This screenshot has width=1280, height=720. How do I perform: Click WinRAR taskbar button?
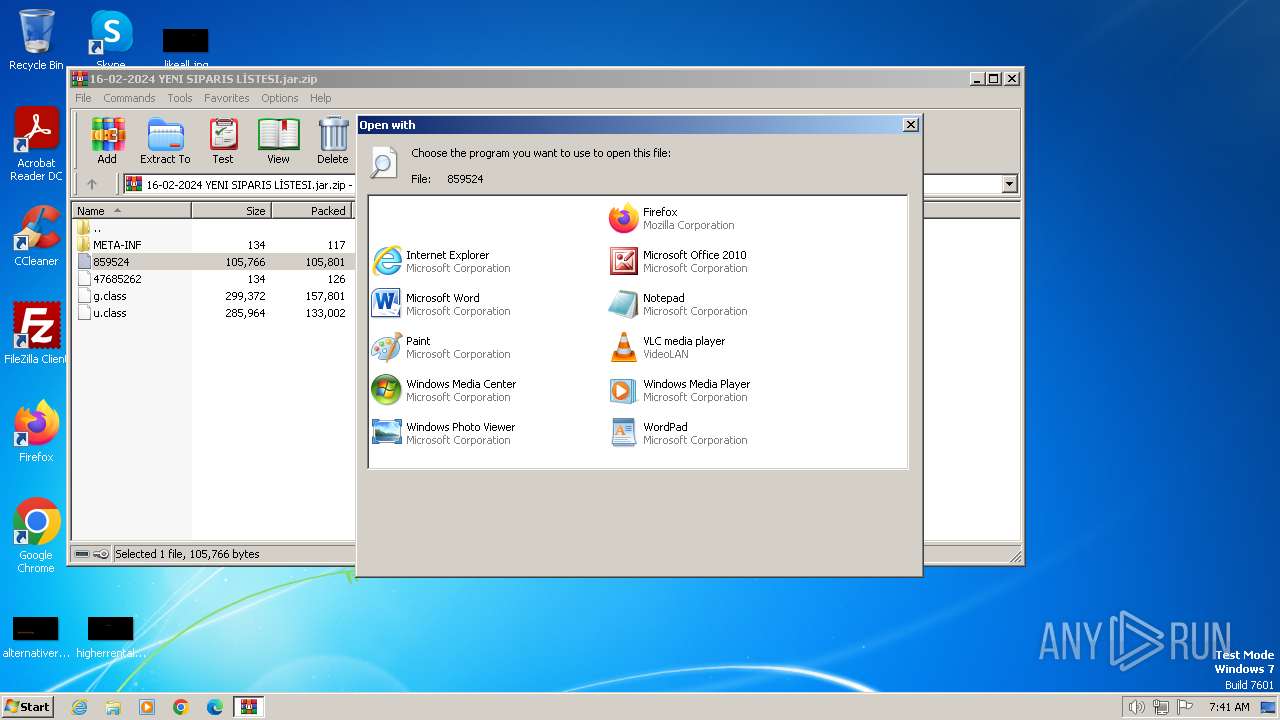point(249,707)
